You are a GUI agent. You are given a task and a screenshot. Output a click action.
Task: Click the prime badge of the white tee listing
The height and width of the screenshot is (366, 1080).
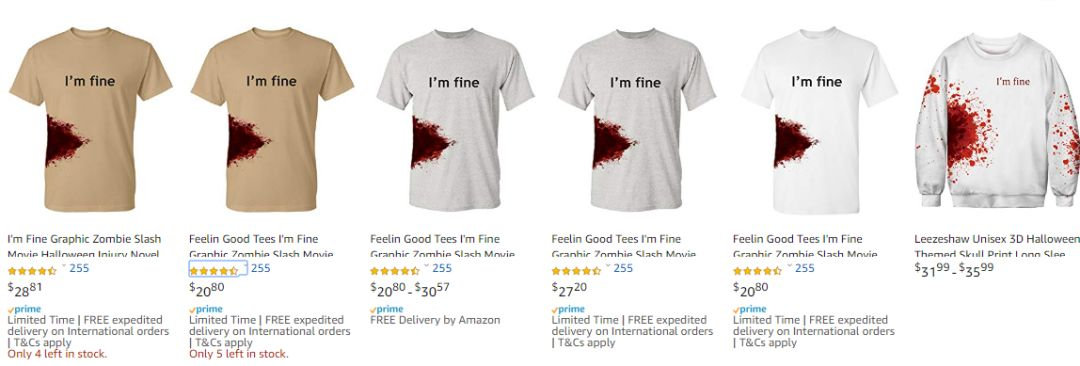[749, 309]
